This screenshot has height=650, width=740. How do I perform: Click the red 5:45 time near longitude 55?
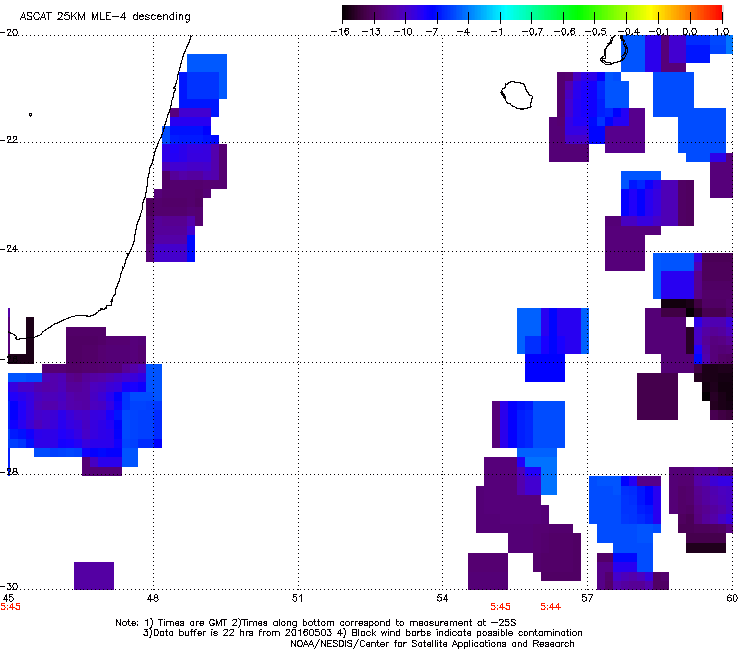point(500,607)
